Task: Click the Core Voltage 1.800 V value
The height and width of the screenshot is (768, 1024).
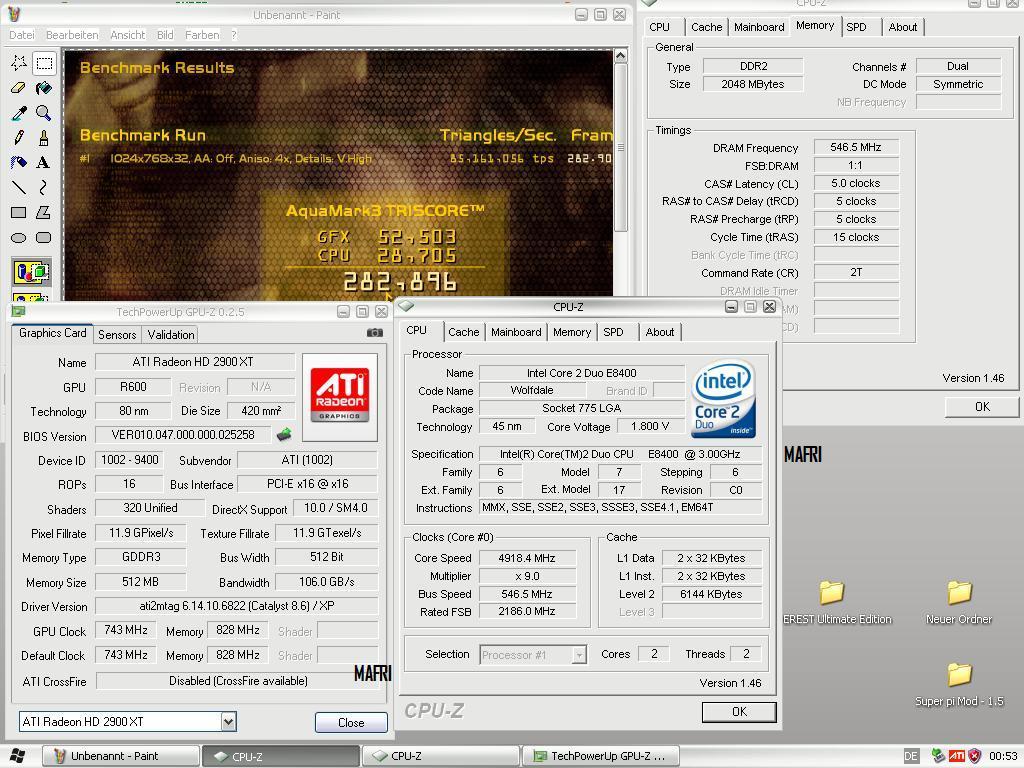Action: point(650,426)
